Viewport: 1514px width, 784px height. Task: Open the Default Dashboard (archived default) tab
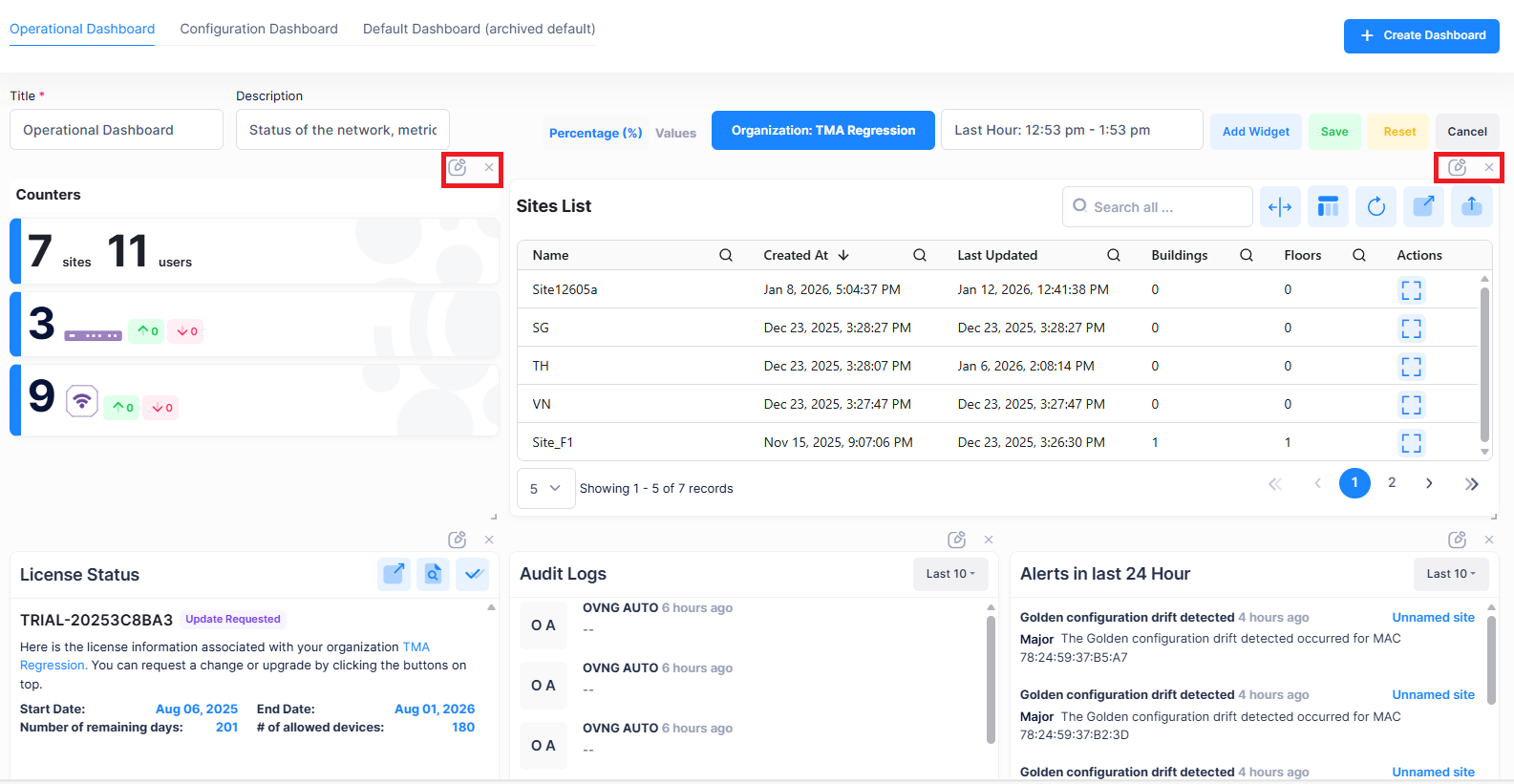[479, 30]
